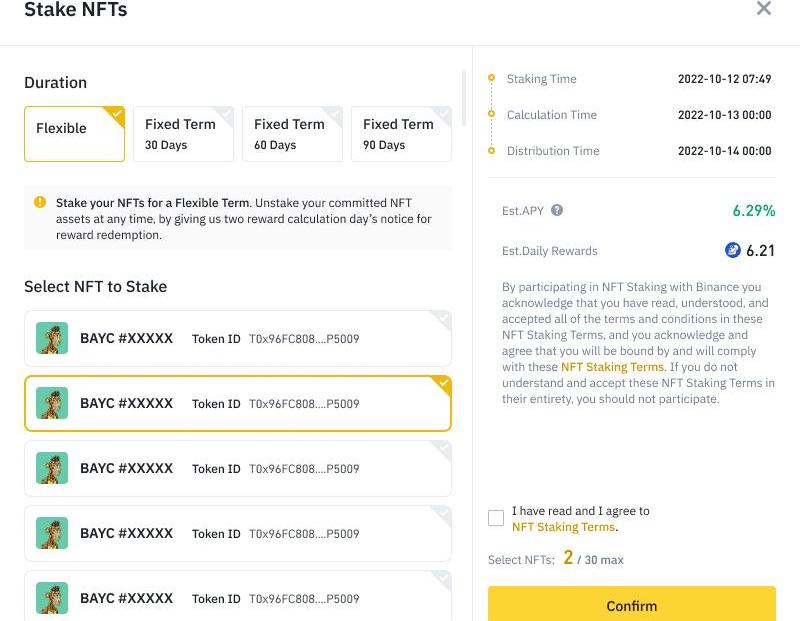Select the third BAYC NFT card

coord(238,468)
